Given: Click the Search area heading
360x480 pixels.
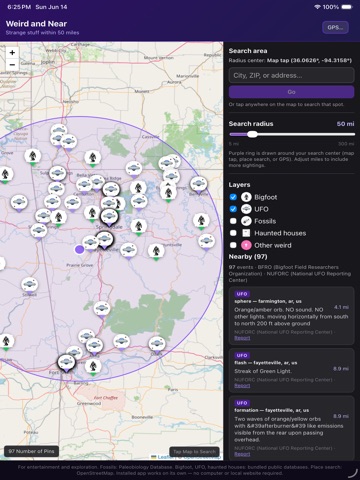Looking at the screenshot, I should pos(248,51).
